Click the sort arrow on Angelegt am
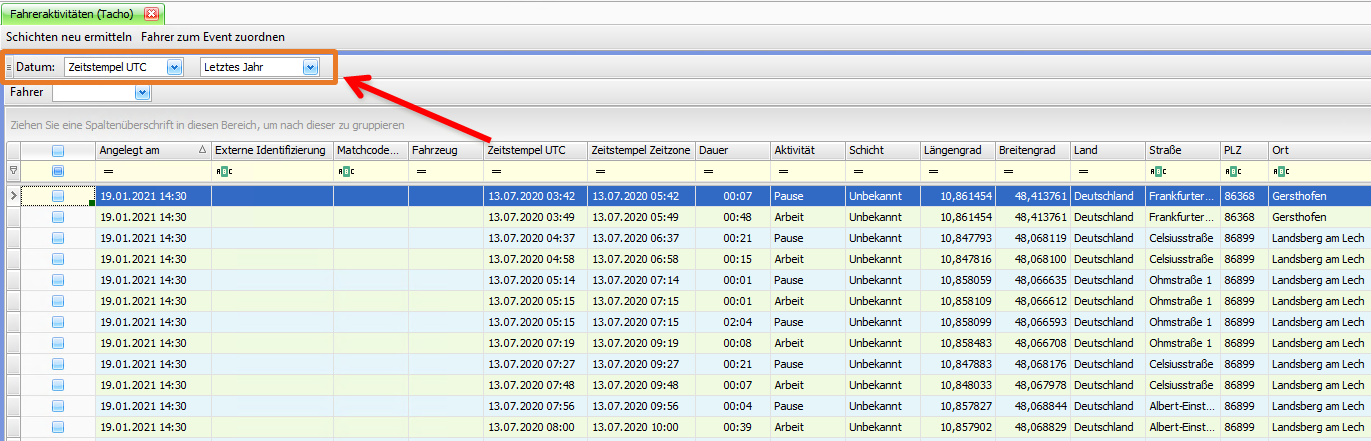Screen dimensions: 1371x441 204,150
